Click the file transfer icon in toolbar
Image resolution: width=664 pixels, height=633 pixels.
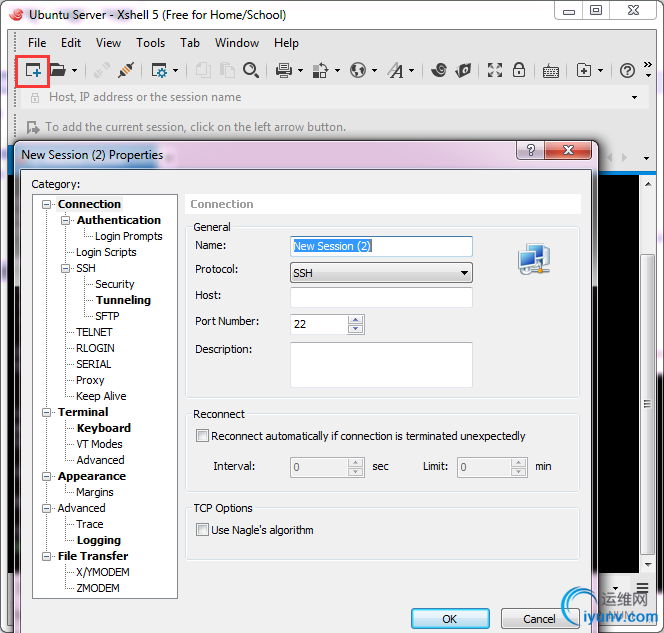pyautogui.click(x=320, y=70)
